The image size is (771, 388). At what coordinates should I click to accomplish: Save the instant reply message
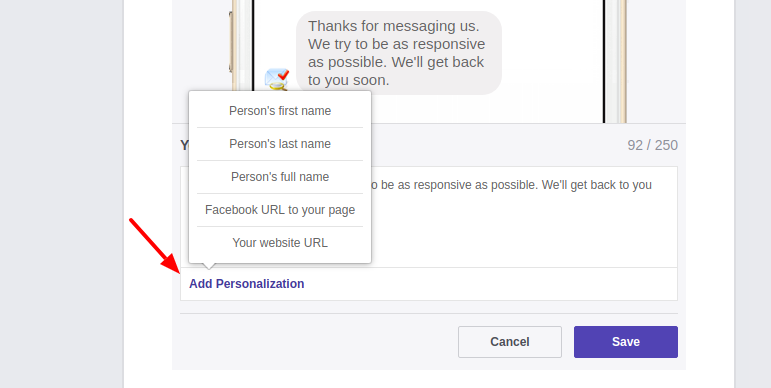point(625,342)
